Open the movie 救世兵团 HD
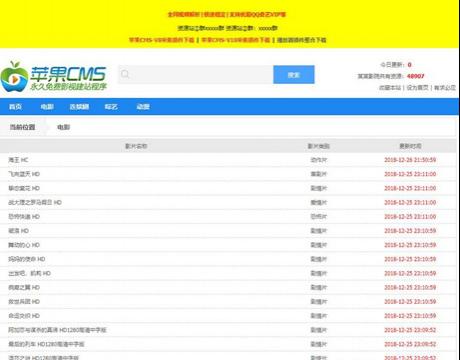The width and height of the screenshot is (460, 360). tap(24, 302)
